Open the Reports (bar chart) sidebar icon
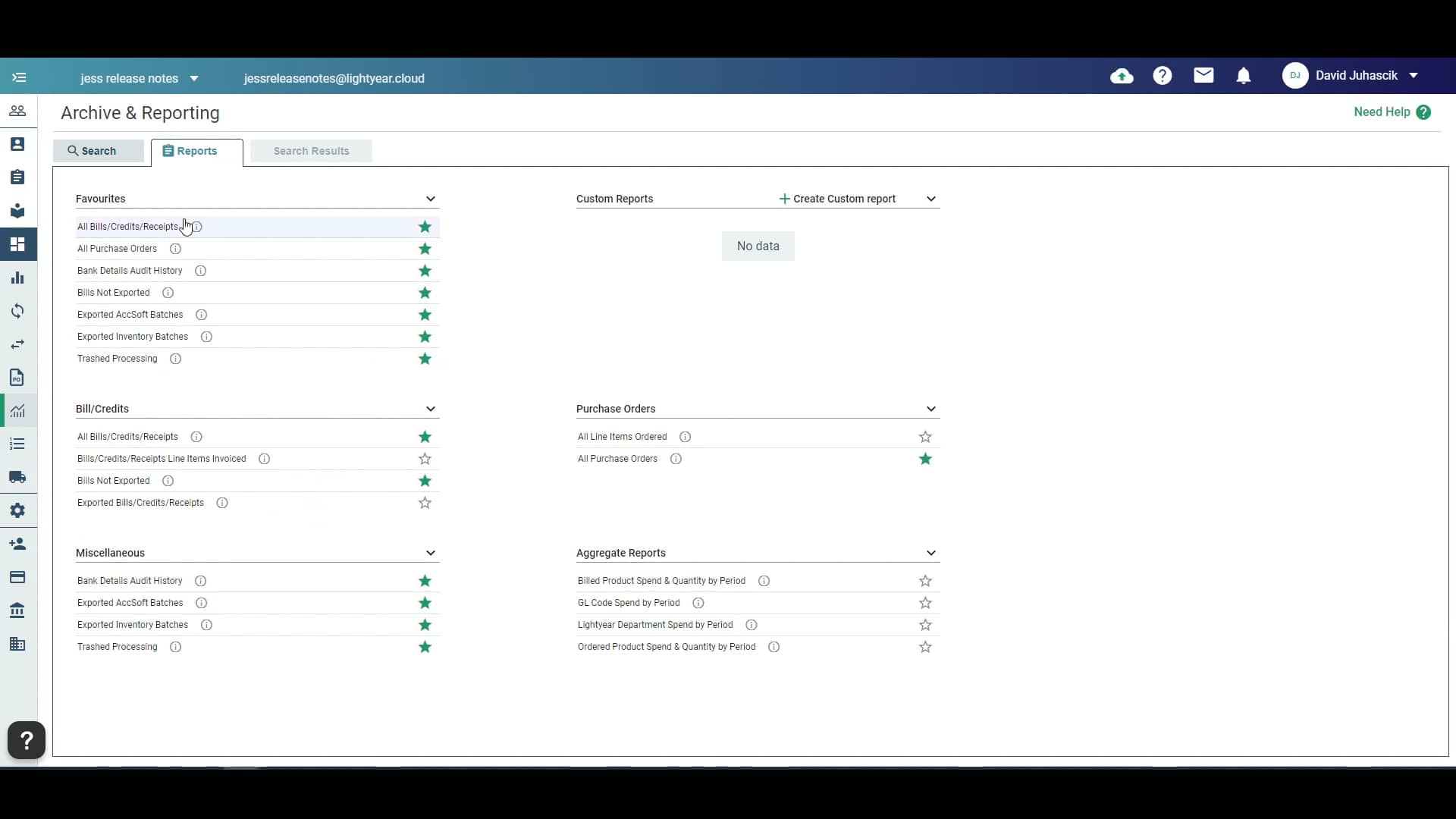Viewport: 1456px width, 819px height. [x=17, y=277]
